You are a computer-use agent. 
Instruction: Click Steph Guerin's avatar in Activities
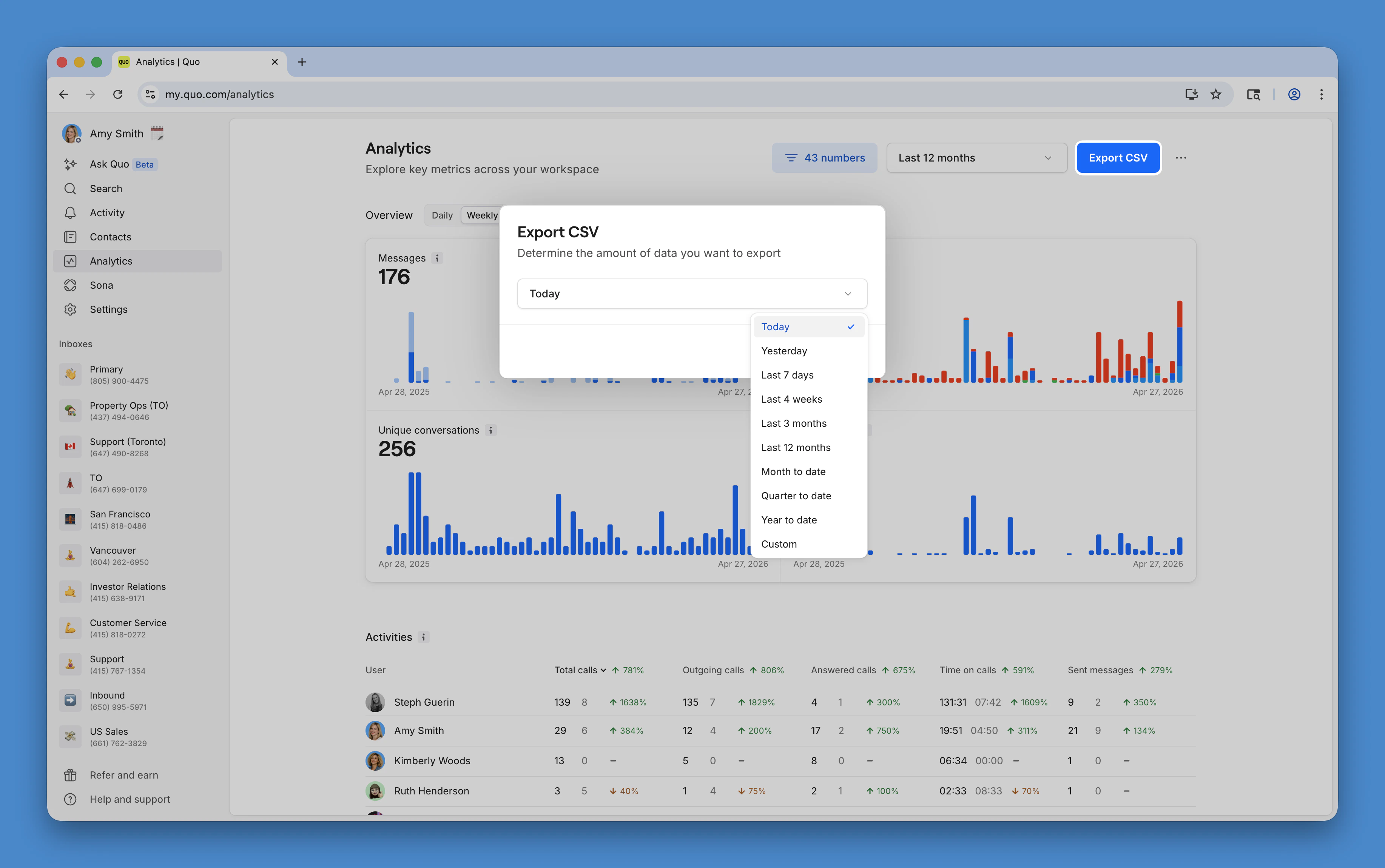[x=375, y=702]
